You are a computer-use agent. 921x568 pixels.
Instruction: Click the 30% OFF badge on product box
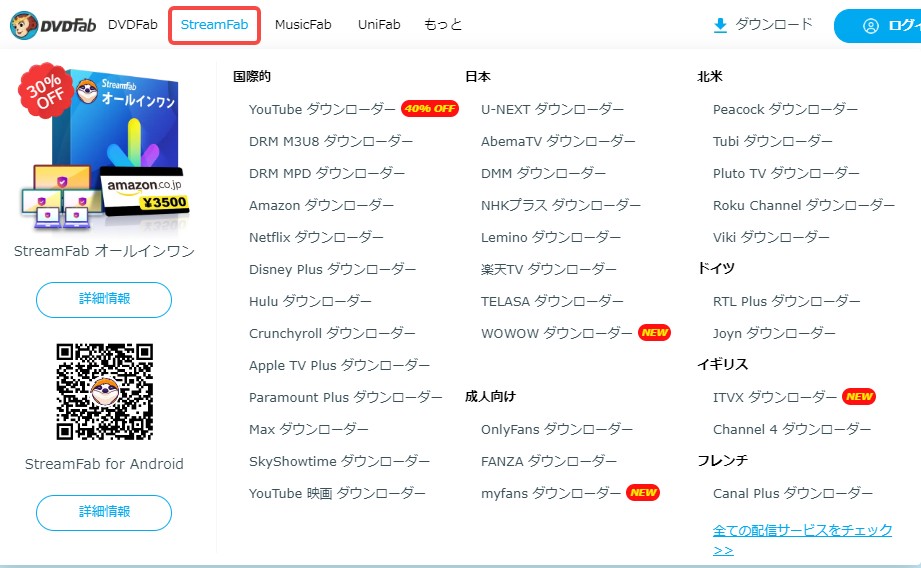click(45, 91)
